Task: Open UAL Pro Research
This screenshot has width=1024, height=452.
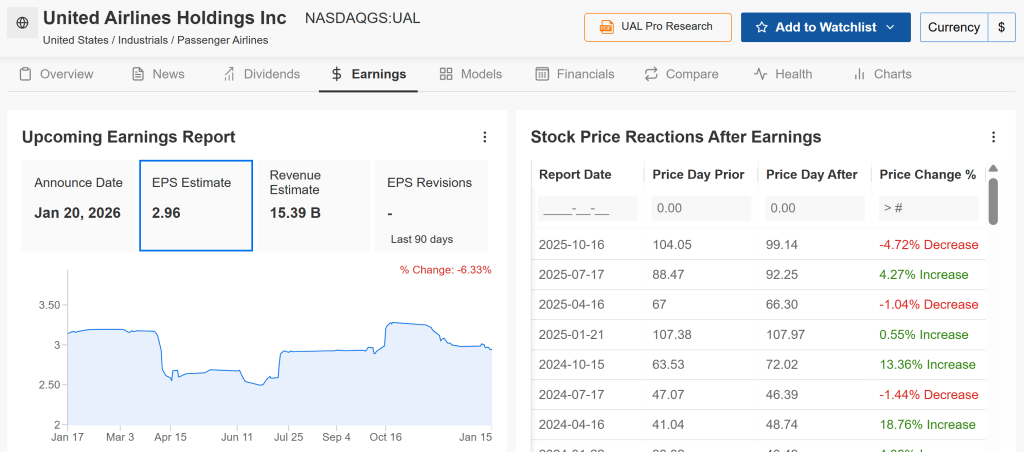Action: (657, 27)
